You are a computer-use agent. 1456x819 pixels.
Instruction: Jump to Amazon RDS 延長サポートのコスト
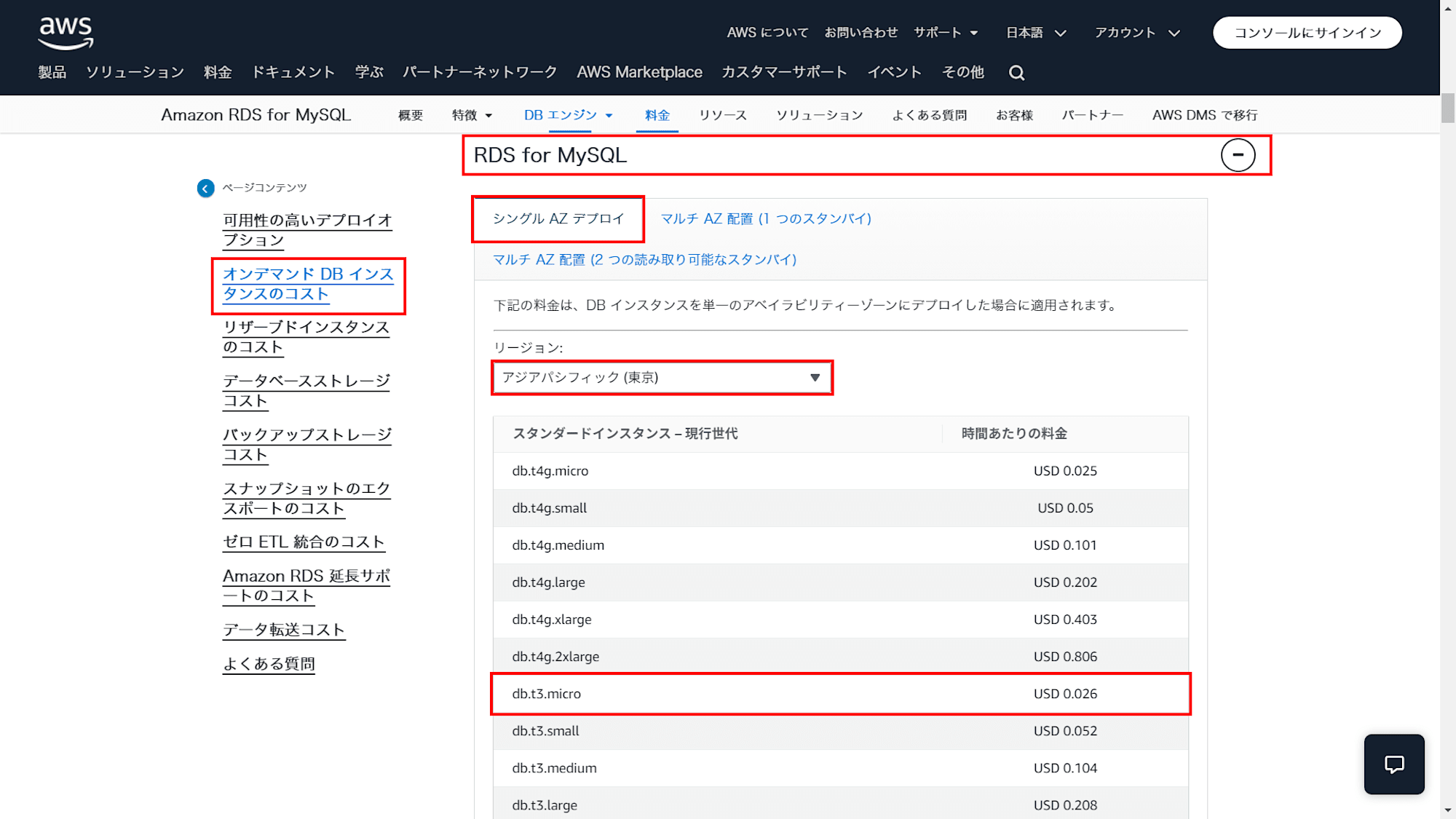(306, 586)
